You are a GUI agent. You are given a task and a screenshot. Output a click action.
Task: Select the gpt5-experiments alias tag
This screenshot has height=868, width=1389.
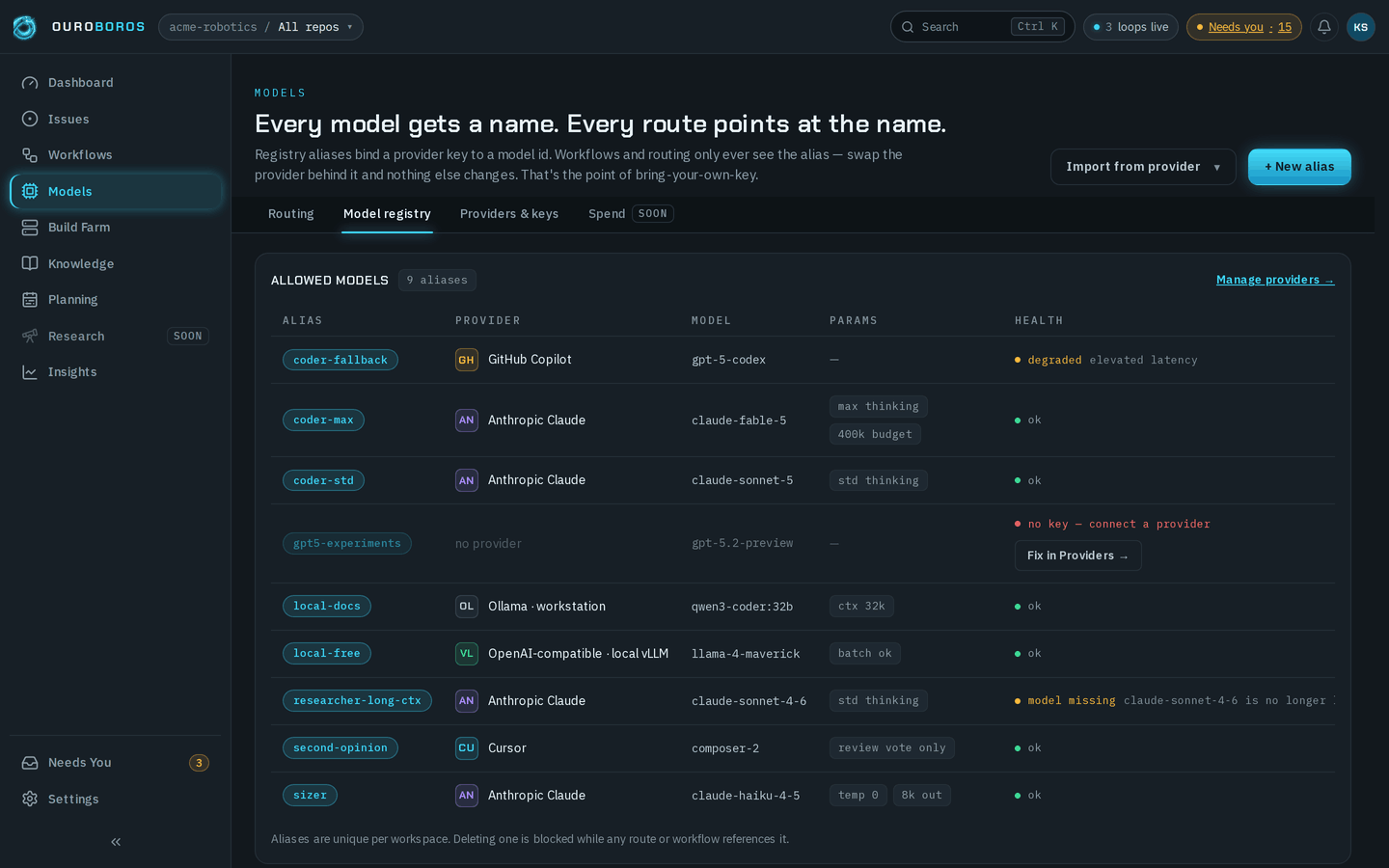click(x=347, y=544)
